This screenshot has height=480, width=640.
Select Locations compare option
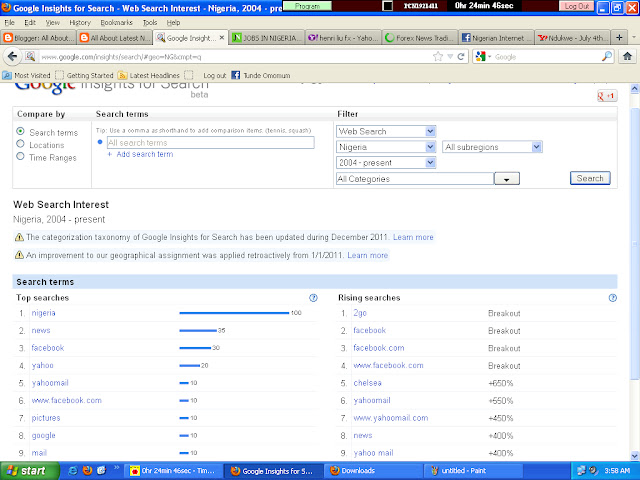[20, 144]
